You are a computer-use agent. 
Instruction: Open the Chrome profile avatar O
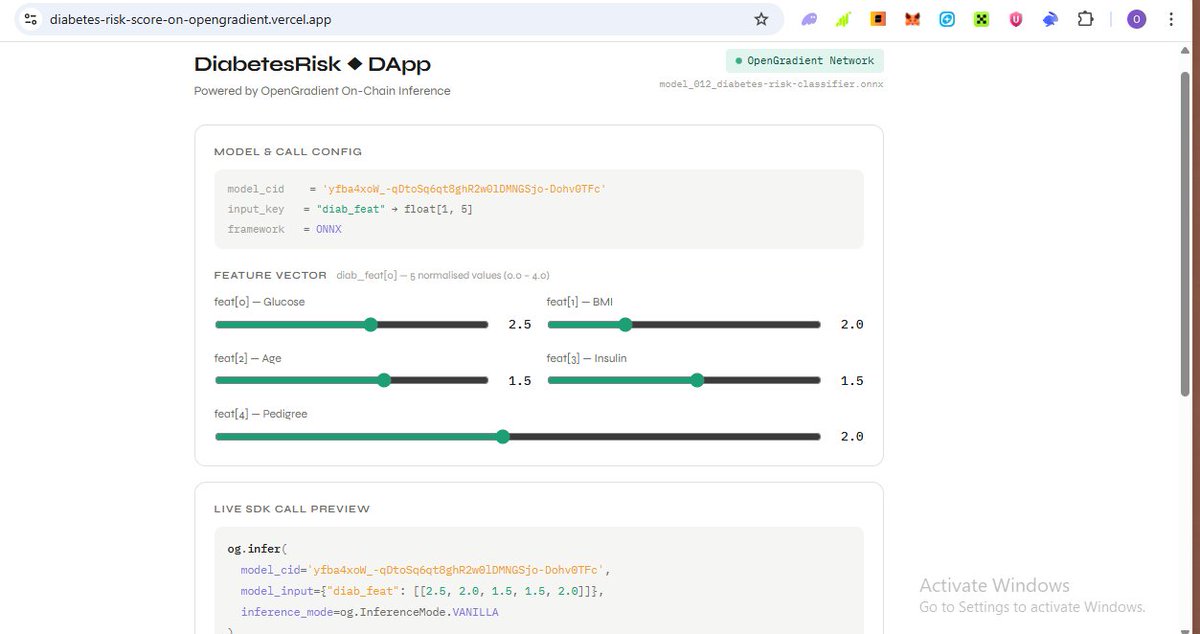click(x=1136, y=19)
